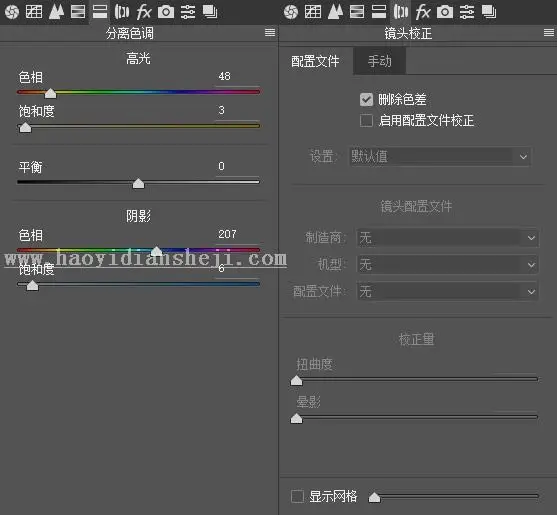Click highlights saturation value 3
557x515 pixels.
tap(221, 110)
